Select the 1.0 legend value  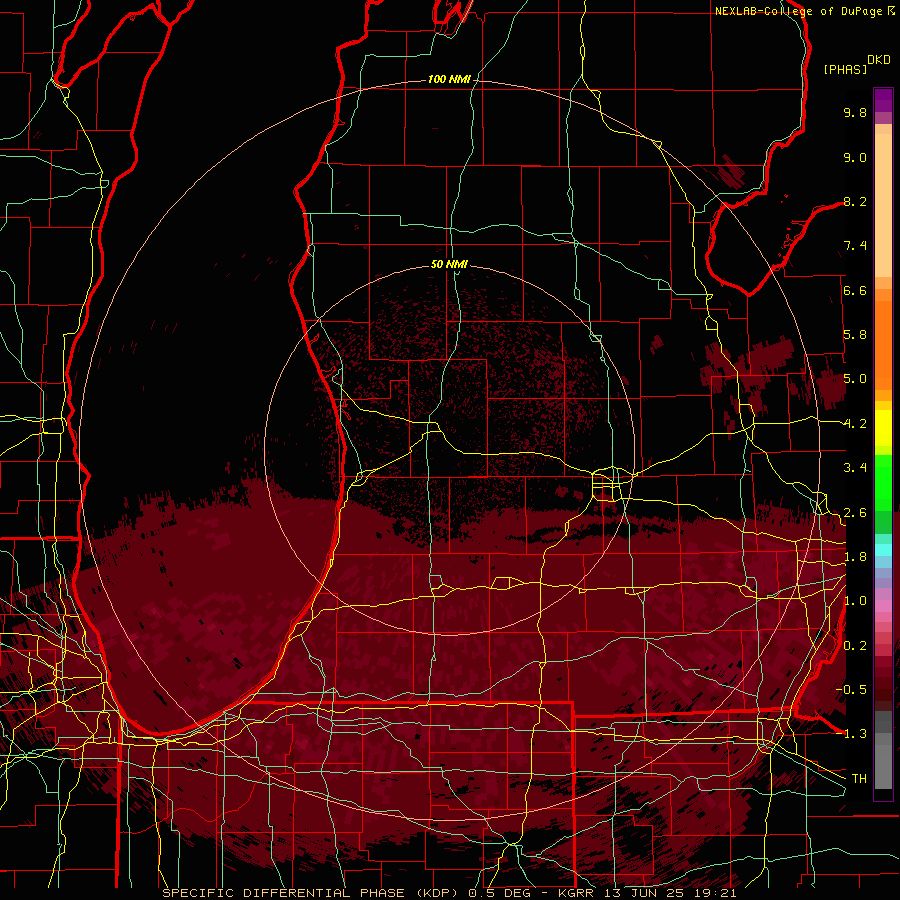tap(855, 601)
